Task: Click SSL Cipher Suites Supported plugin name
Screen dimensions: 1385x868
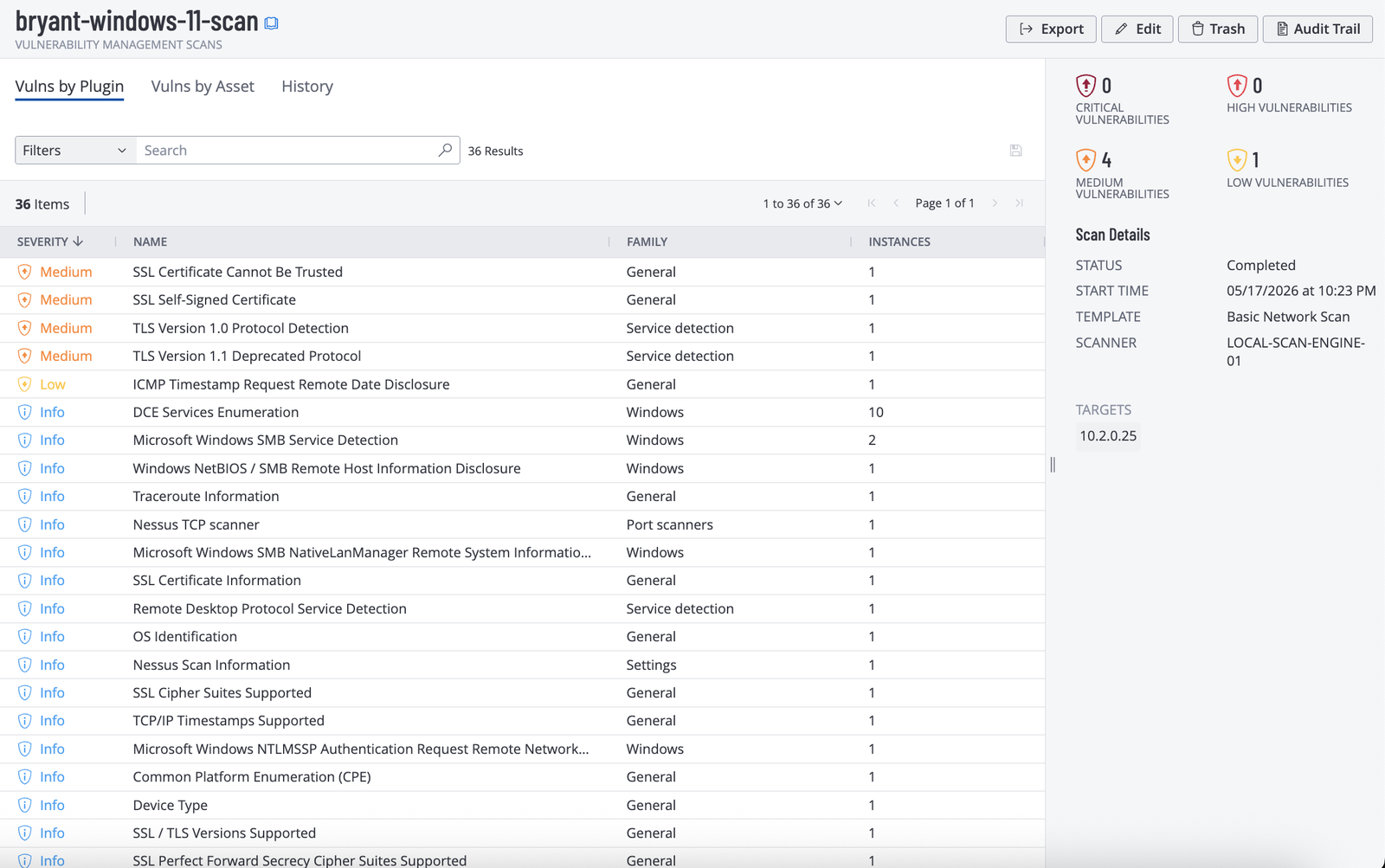Action: coord(222,692)
